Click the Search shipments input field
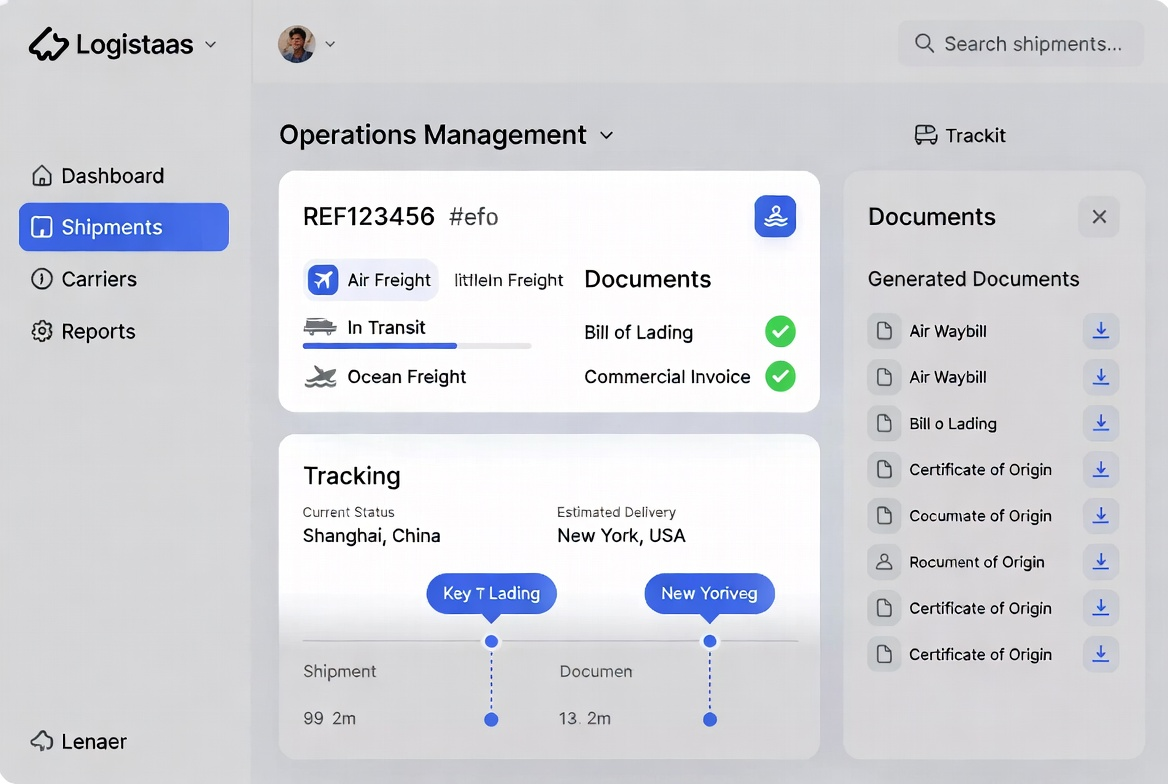The width and height of the screenshot is (1168, 784). [x=1021, y=44]
